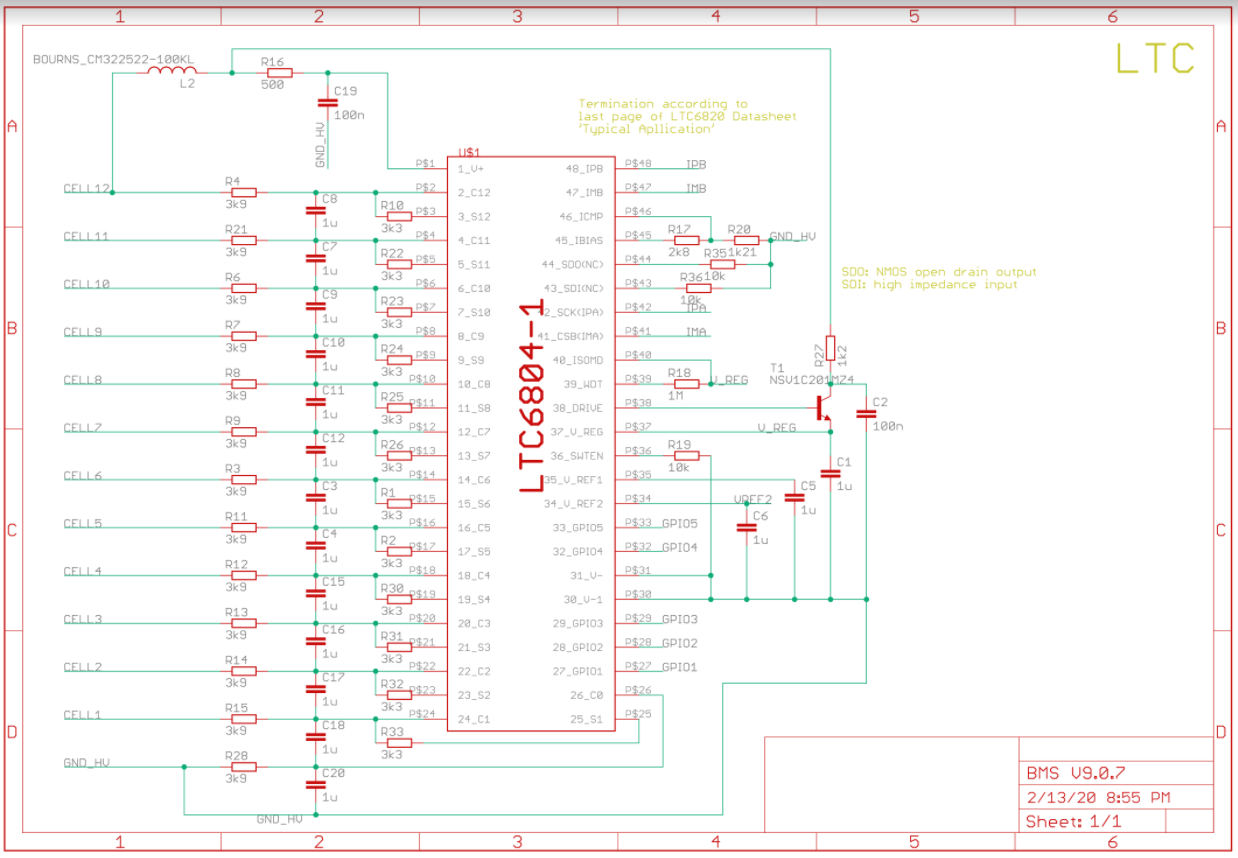
Task: Select the R17 2k8 resistor
Action: click(686, 240)
